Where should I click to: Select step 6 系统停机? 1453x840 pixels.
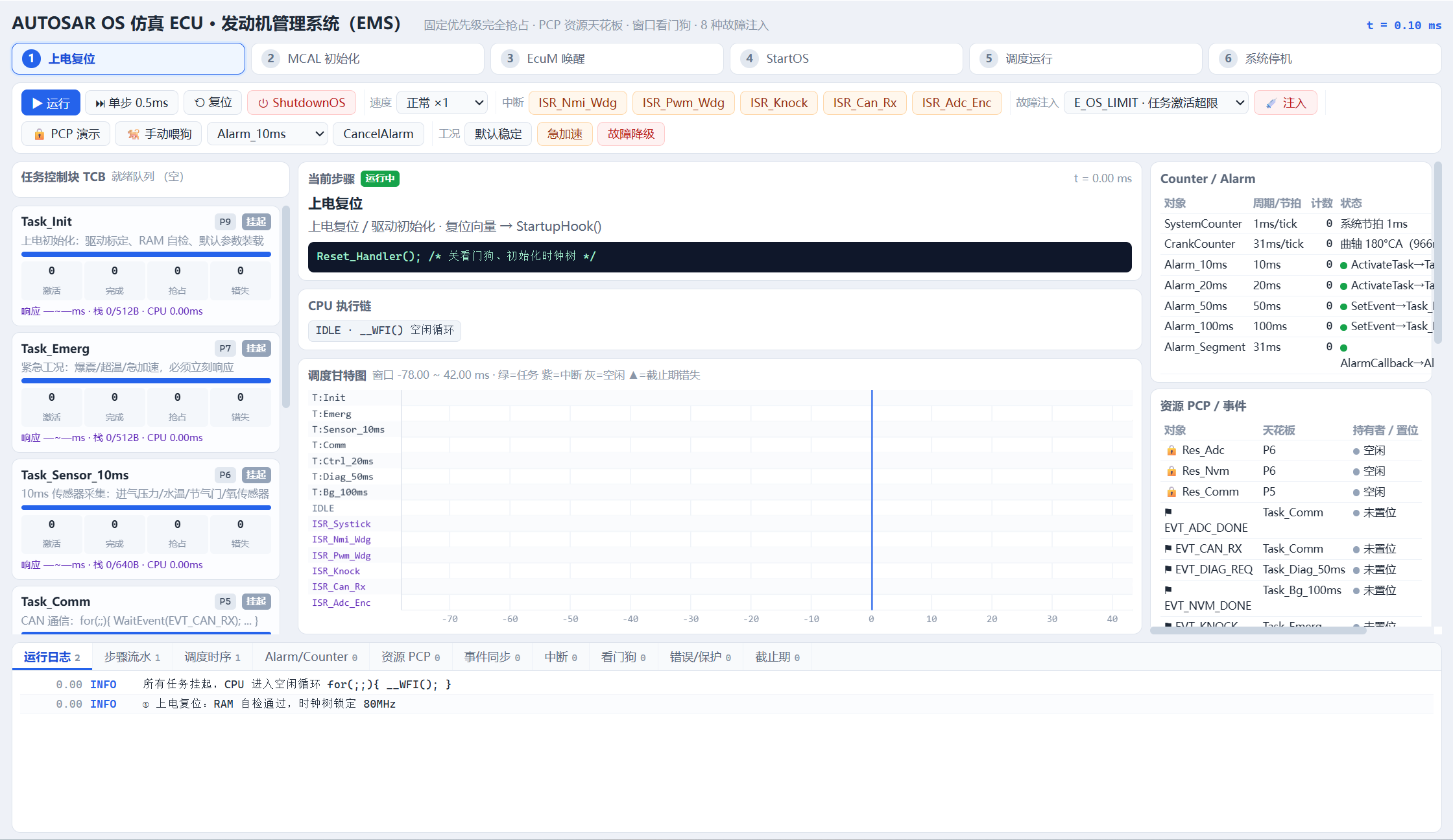coord(1325,59)
